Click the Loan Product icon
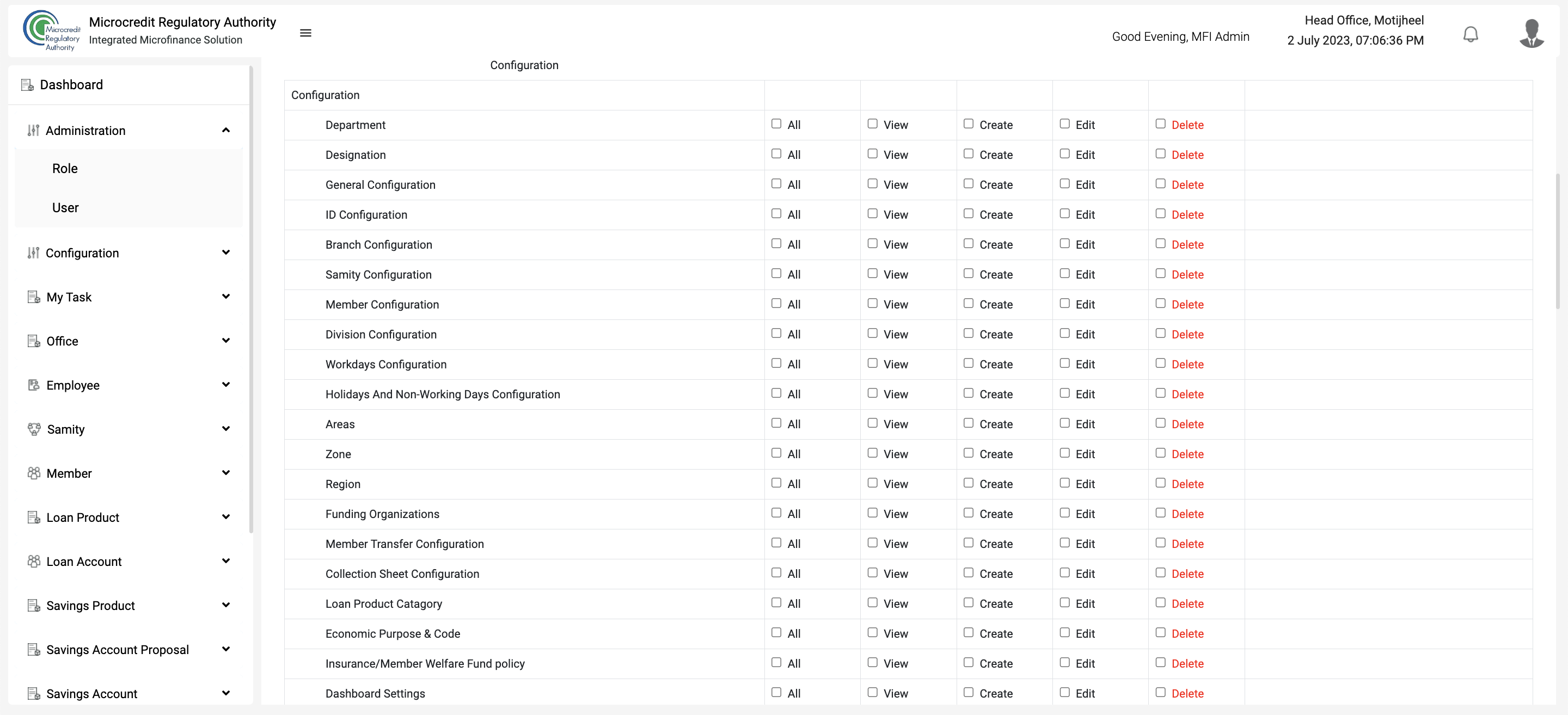 (34, 517)
